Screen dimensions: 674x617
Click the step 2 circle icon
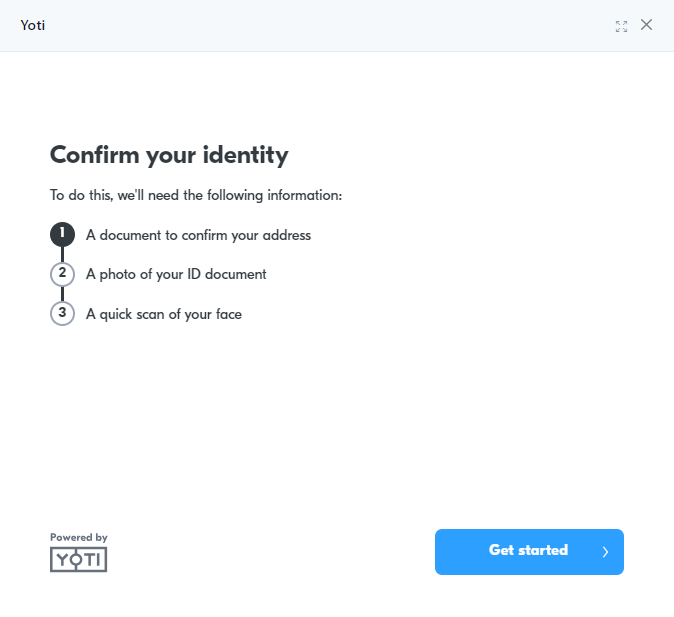pyautogui.click(x=62, y=274)
